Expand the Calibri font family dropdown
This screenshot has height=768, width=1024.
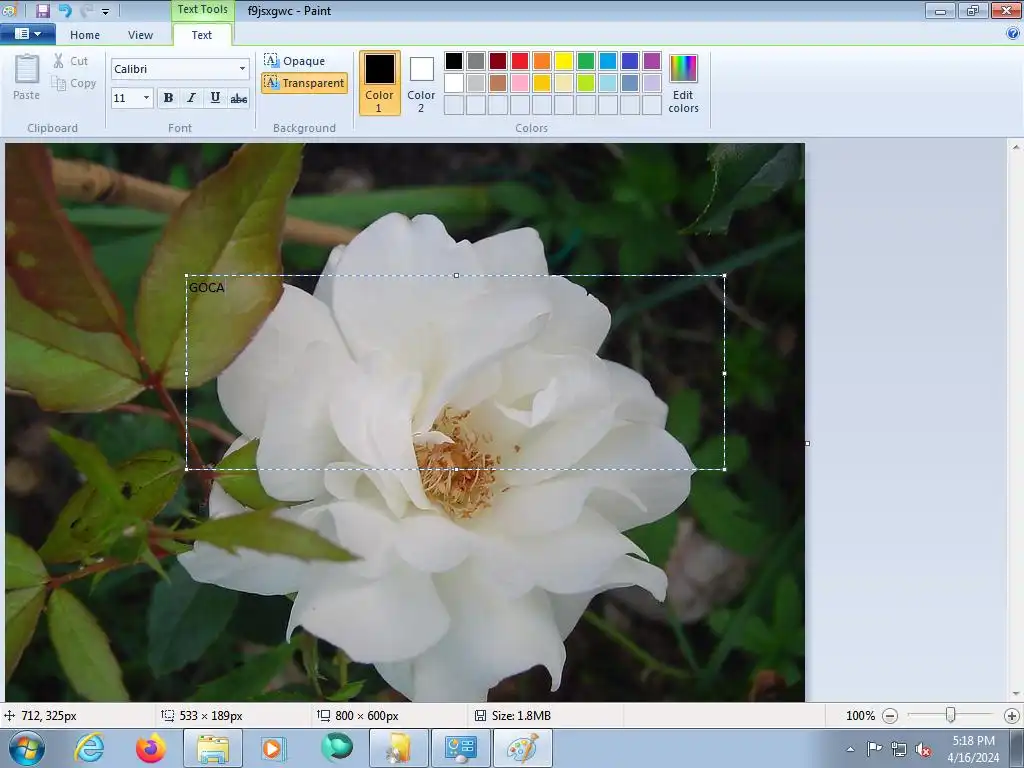pyautogui.click(x=242, y=69)
